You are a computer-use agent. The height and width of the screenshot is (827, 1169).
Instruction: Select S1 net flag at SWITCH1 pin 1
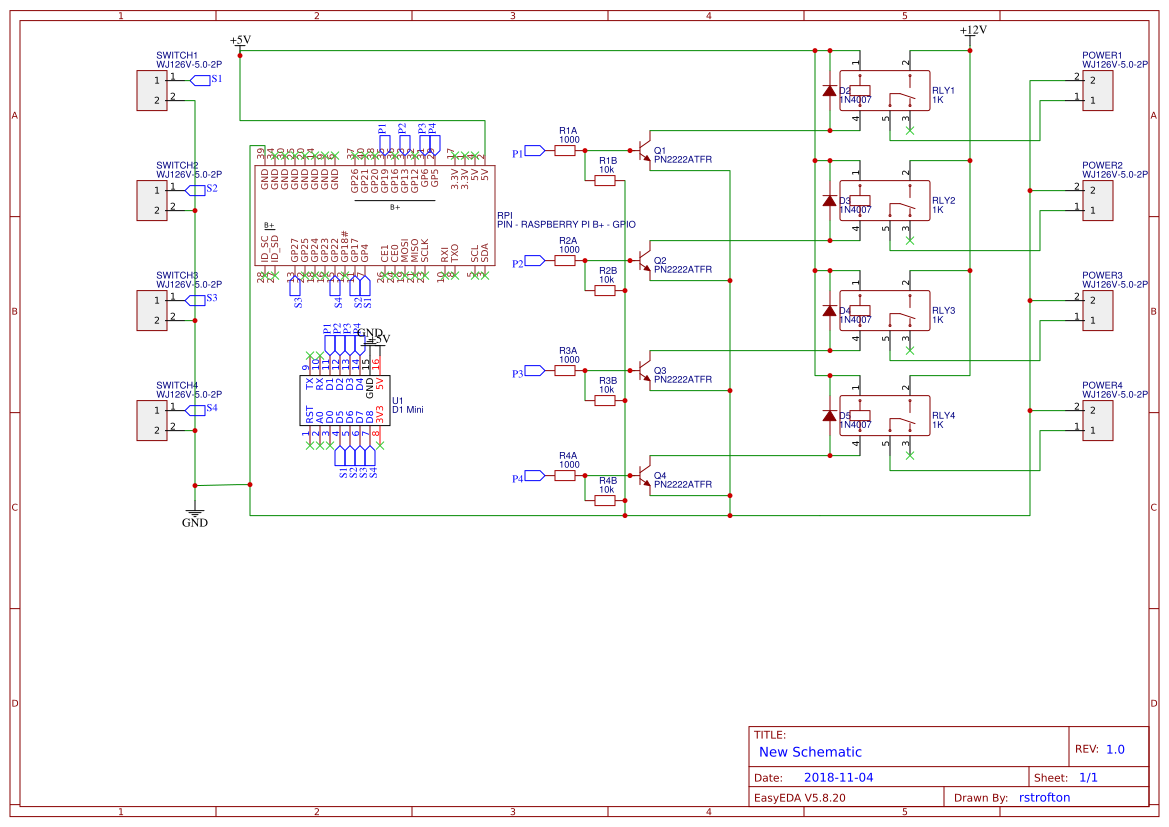[201, 80]
